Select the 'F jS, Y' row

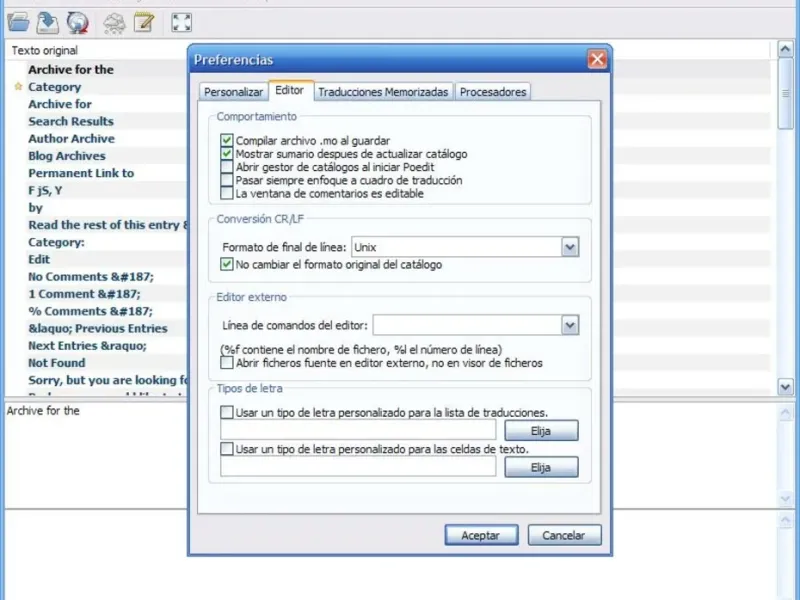point(45,190)
